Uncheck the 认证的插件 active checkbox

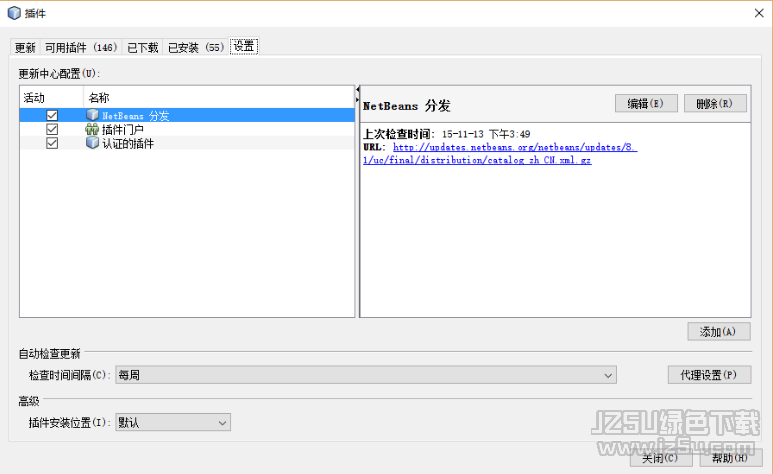click(52, 143)
